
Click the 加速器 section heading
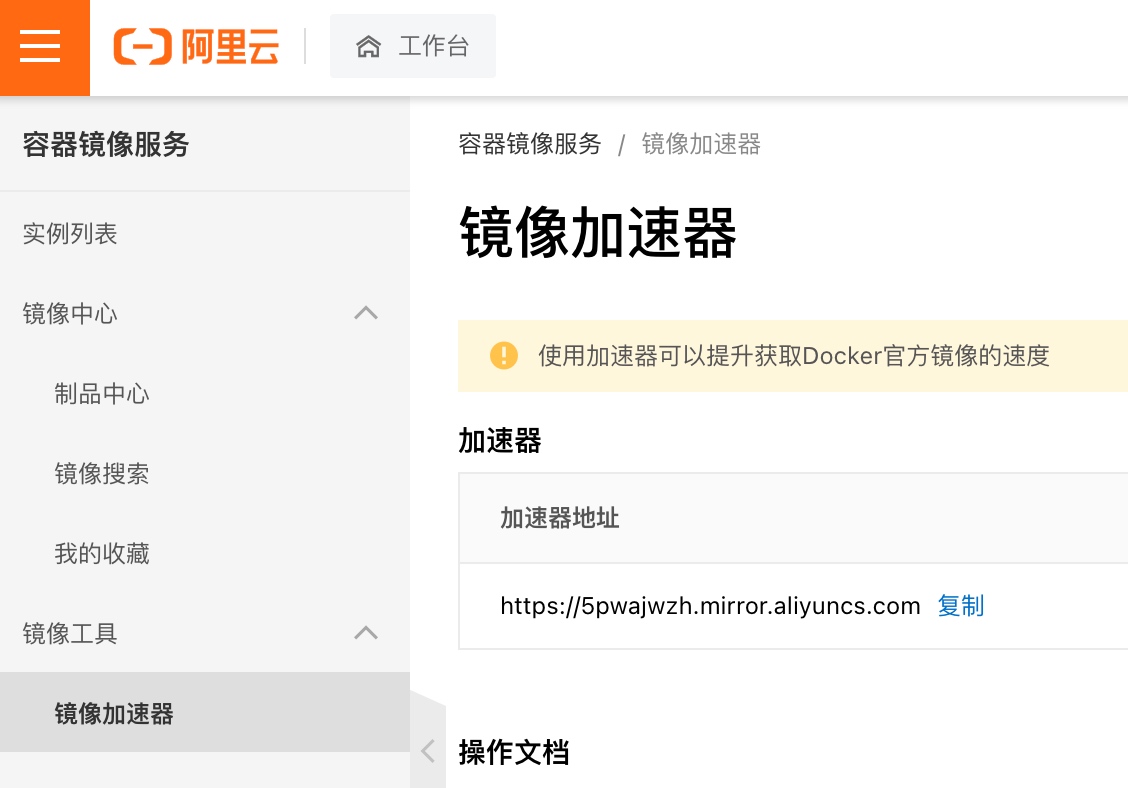[500, 440]
